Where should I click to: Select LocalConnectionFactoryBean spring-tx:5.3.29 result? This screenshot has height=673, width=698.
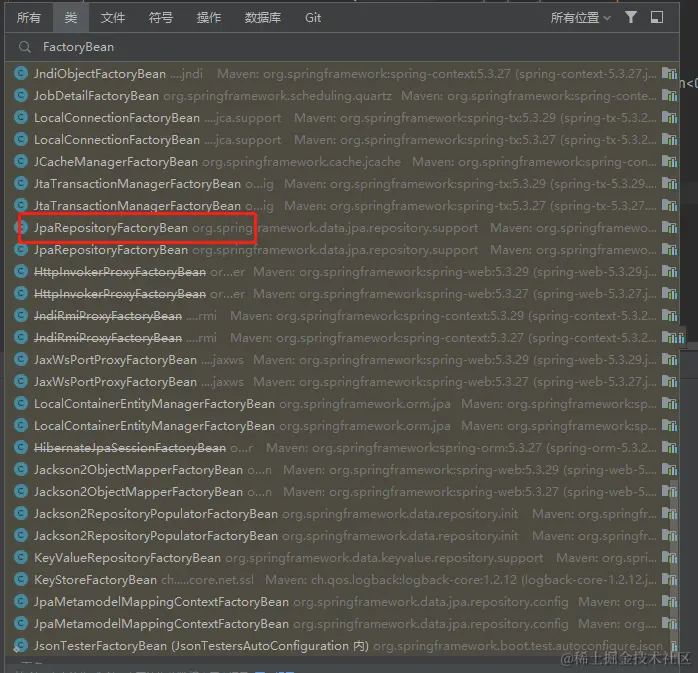coord(342,118)
